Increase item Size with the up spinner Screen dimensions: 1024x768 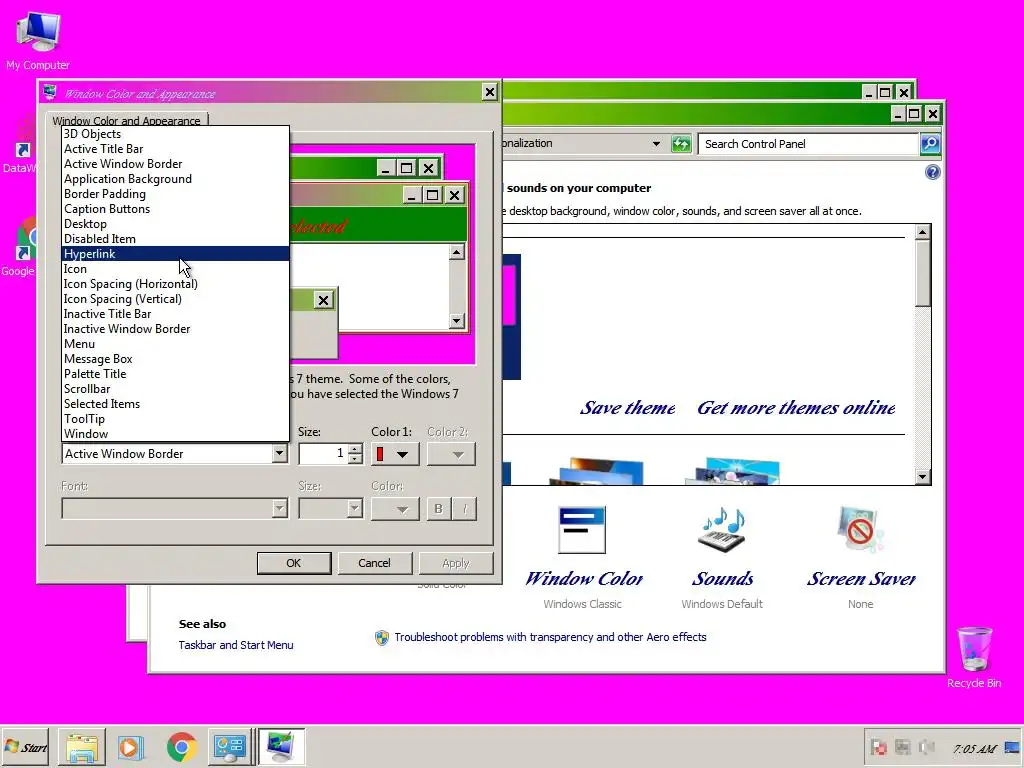tap(355, 449)
